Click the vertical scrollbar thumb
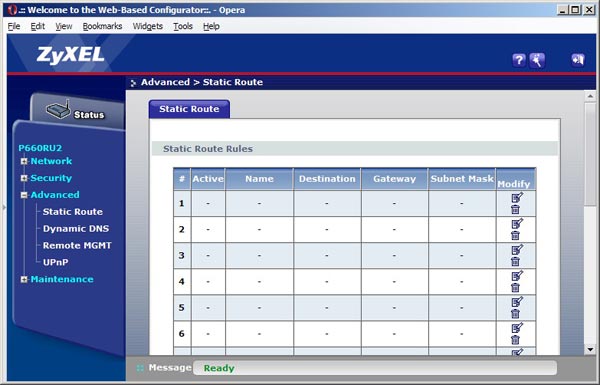 pos(590,153)
